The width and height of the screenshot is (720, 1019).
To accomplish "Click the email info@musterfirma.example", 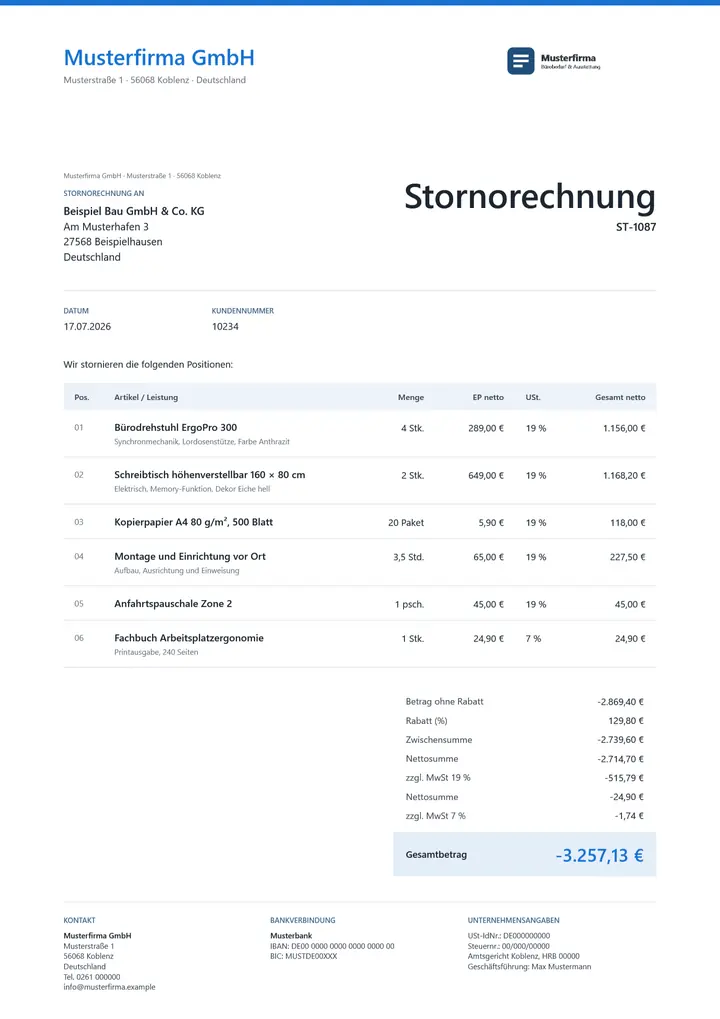I will [x=109, y=987].
